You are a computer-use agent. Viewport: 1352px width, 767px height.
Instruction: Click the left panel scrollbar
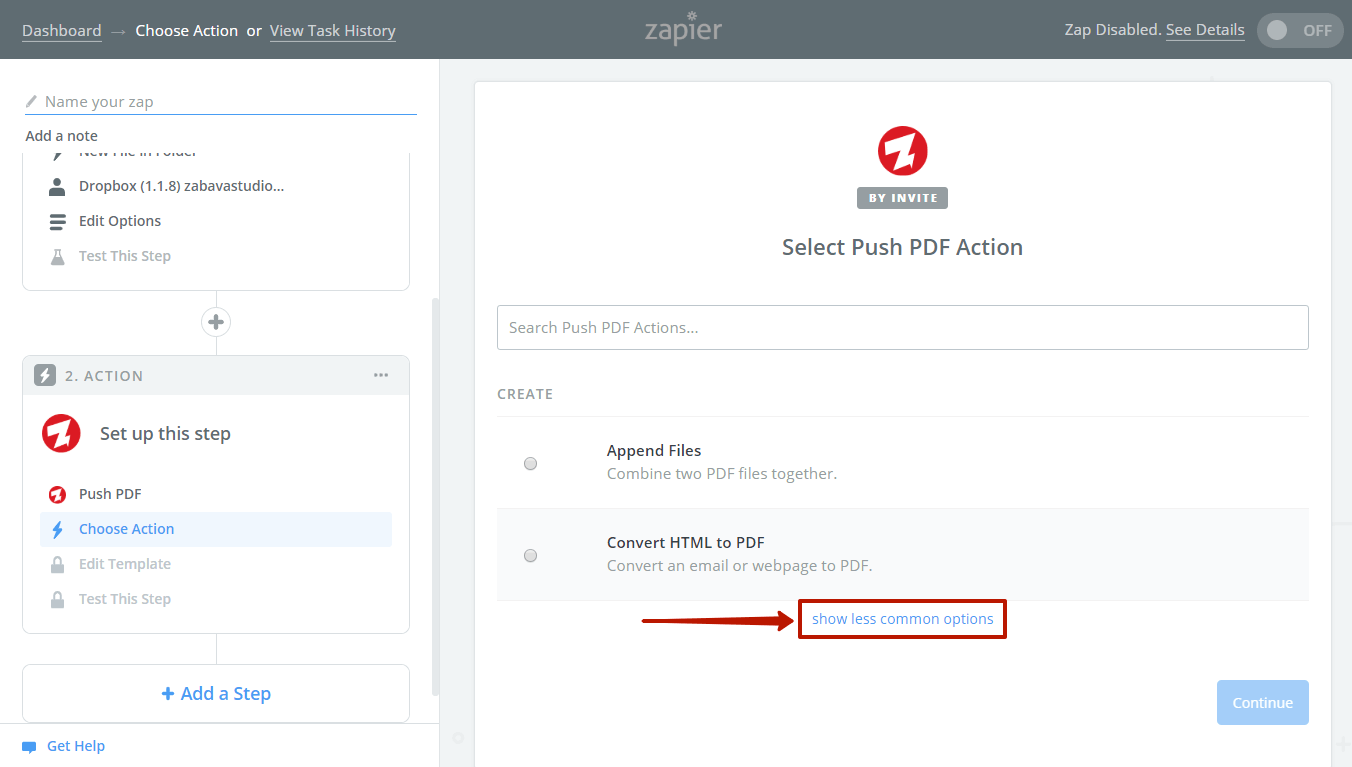tap(434, 497)
